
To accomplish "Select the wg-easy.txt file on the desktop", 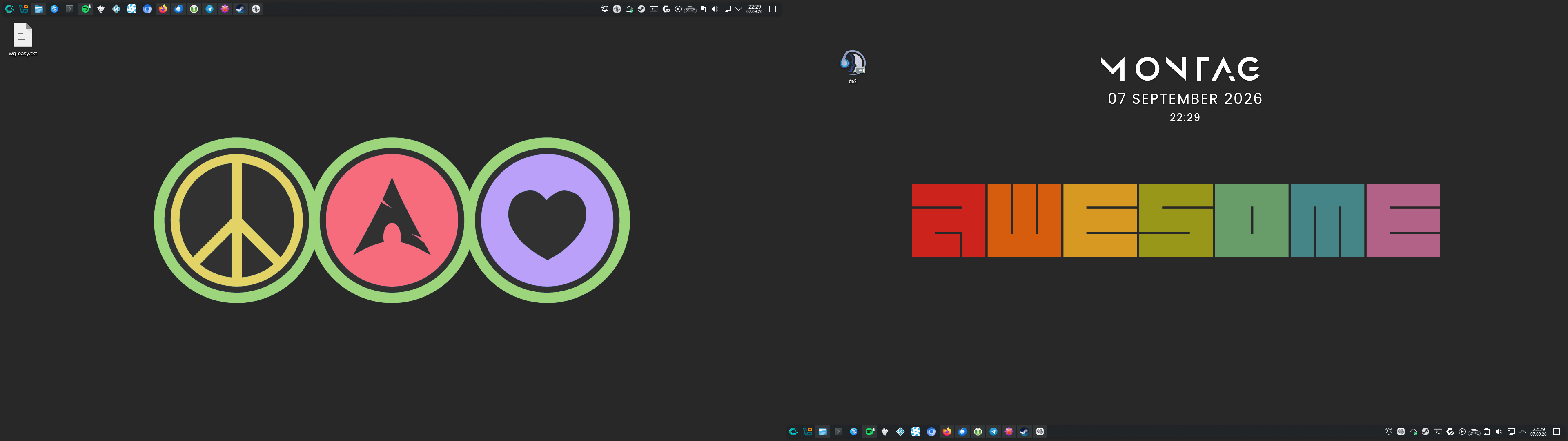I will tap(22, 40).
